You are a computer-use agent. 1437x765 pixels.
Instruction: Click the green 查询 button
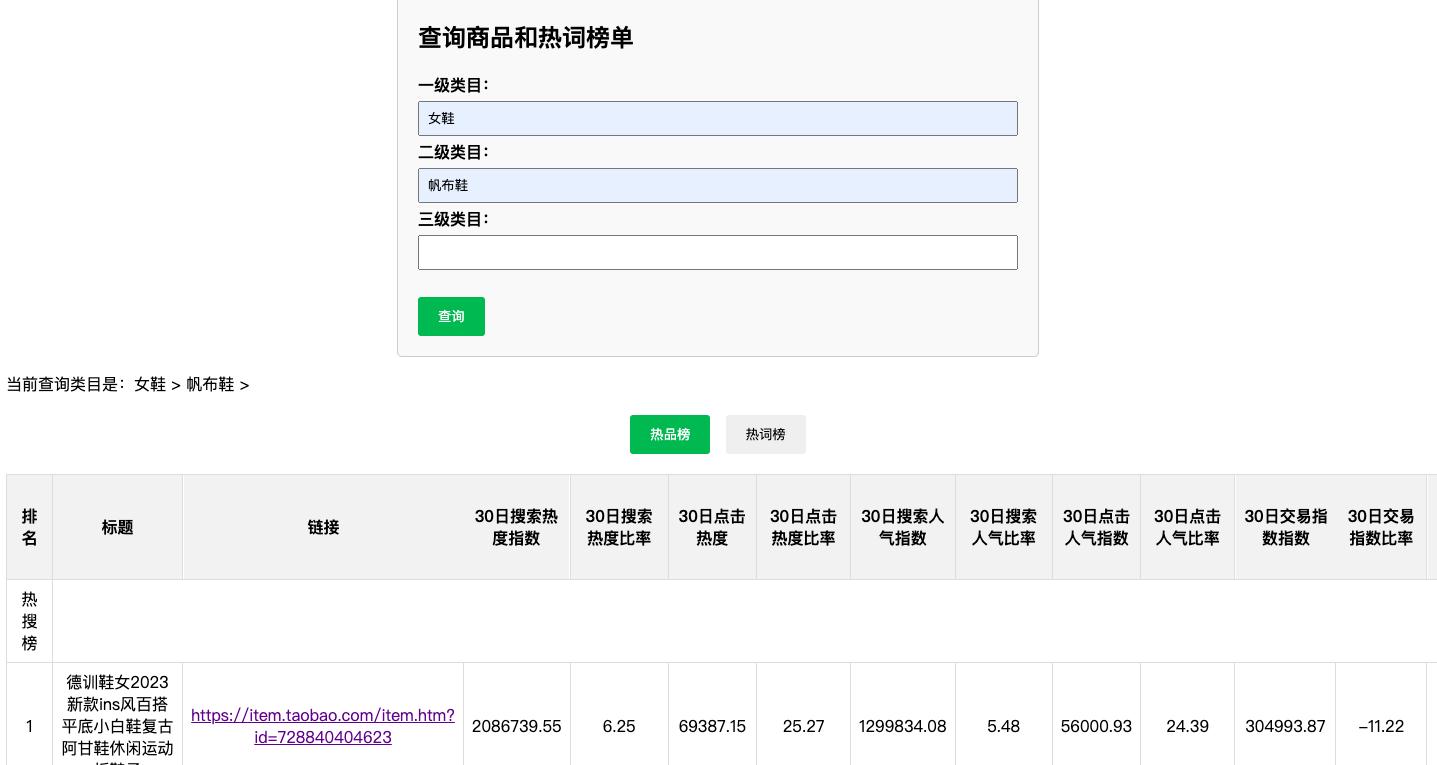[451, 316]
